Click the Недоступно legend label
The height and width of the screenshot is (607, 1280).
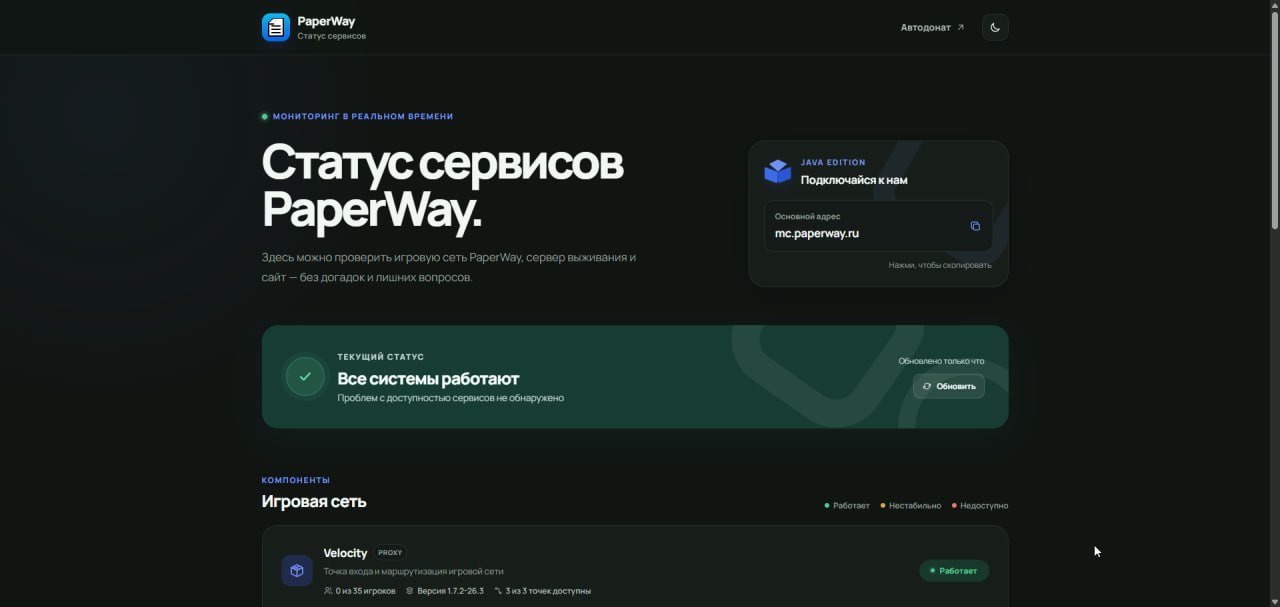pyautogui.click(x=984, y=506)
